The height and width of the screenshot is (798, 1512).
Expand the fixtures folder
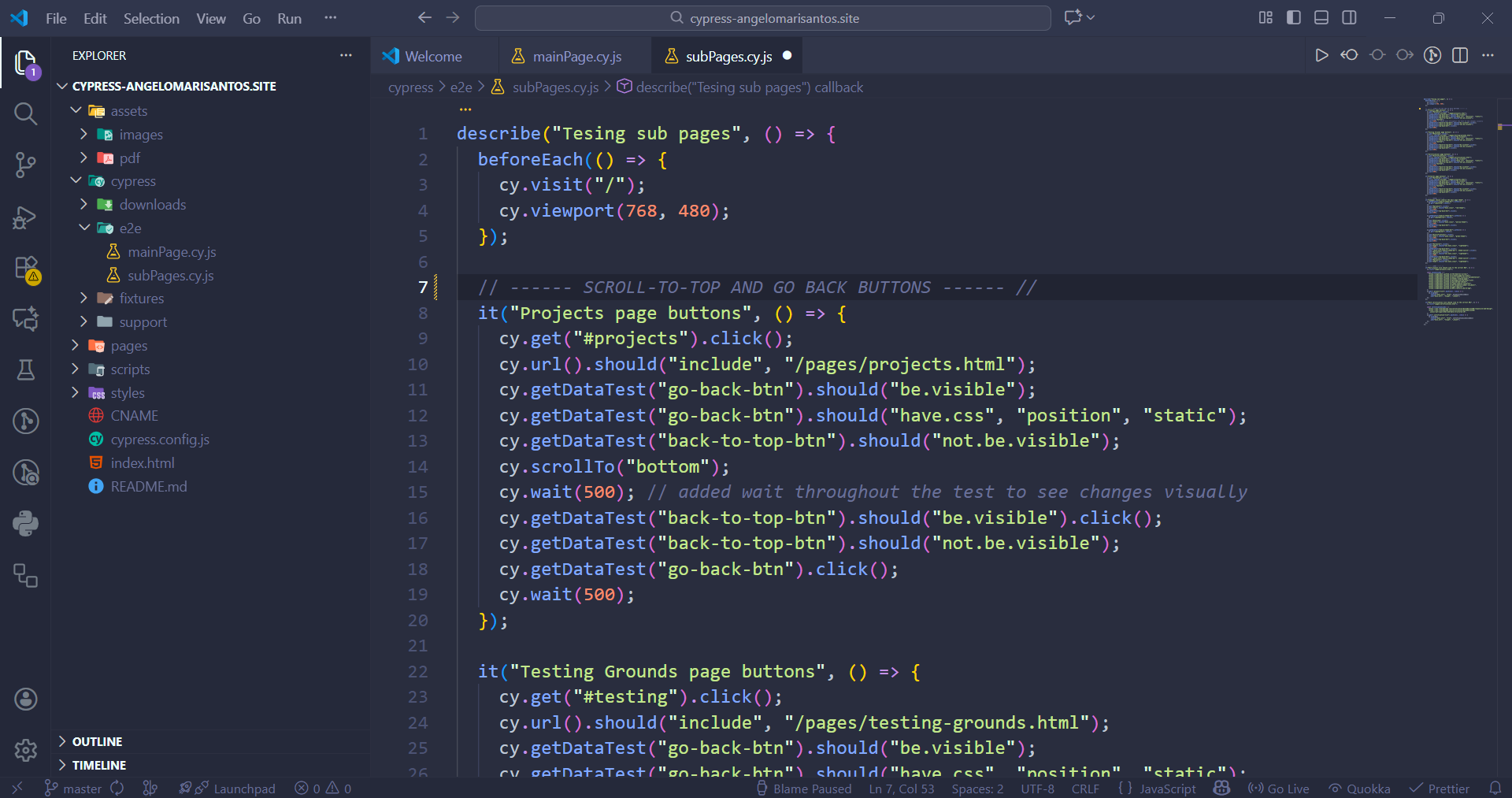pyautogui.click(x=142, y=299)
